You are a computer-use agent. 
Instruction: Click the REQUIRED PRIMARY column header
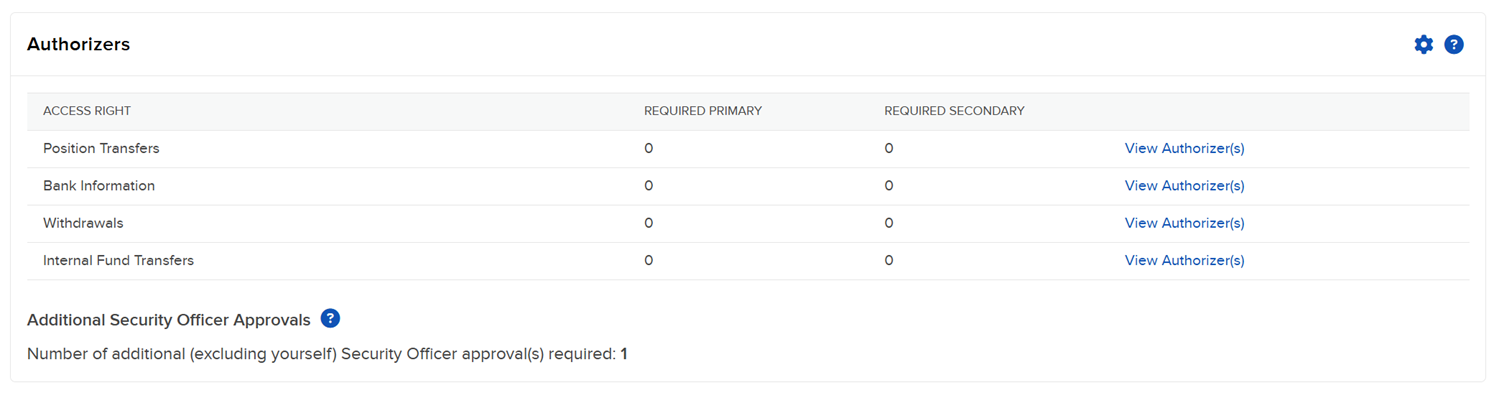tap(703, 111)
